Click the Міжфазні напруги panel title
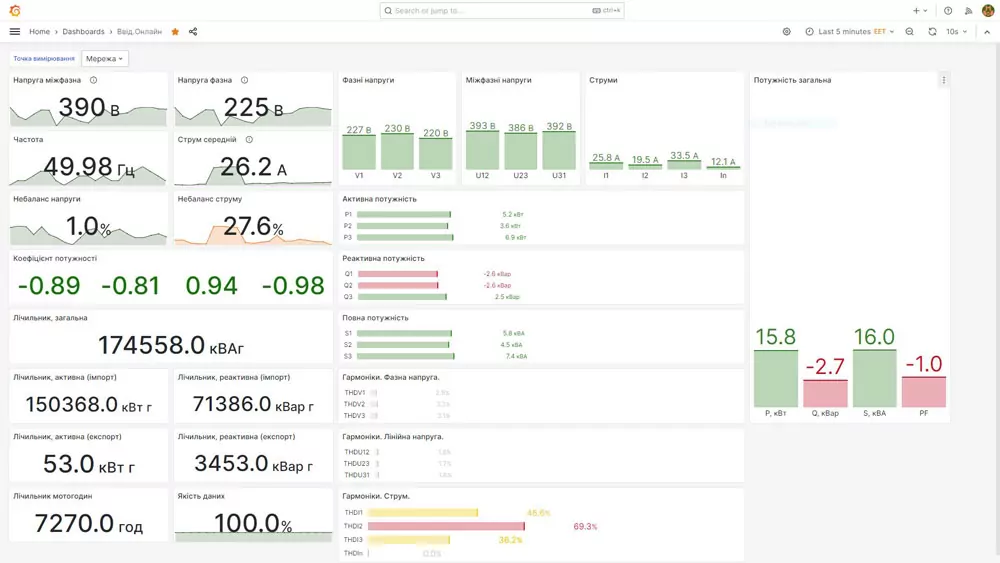This screenshot has width=1000, height=563. tap(498, 80)
